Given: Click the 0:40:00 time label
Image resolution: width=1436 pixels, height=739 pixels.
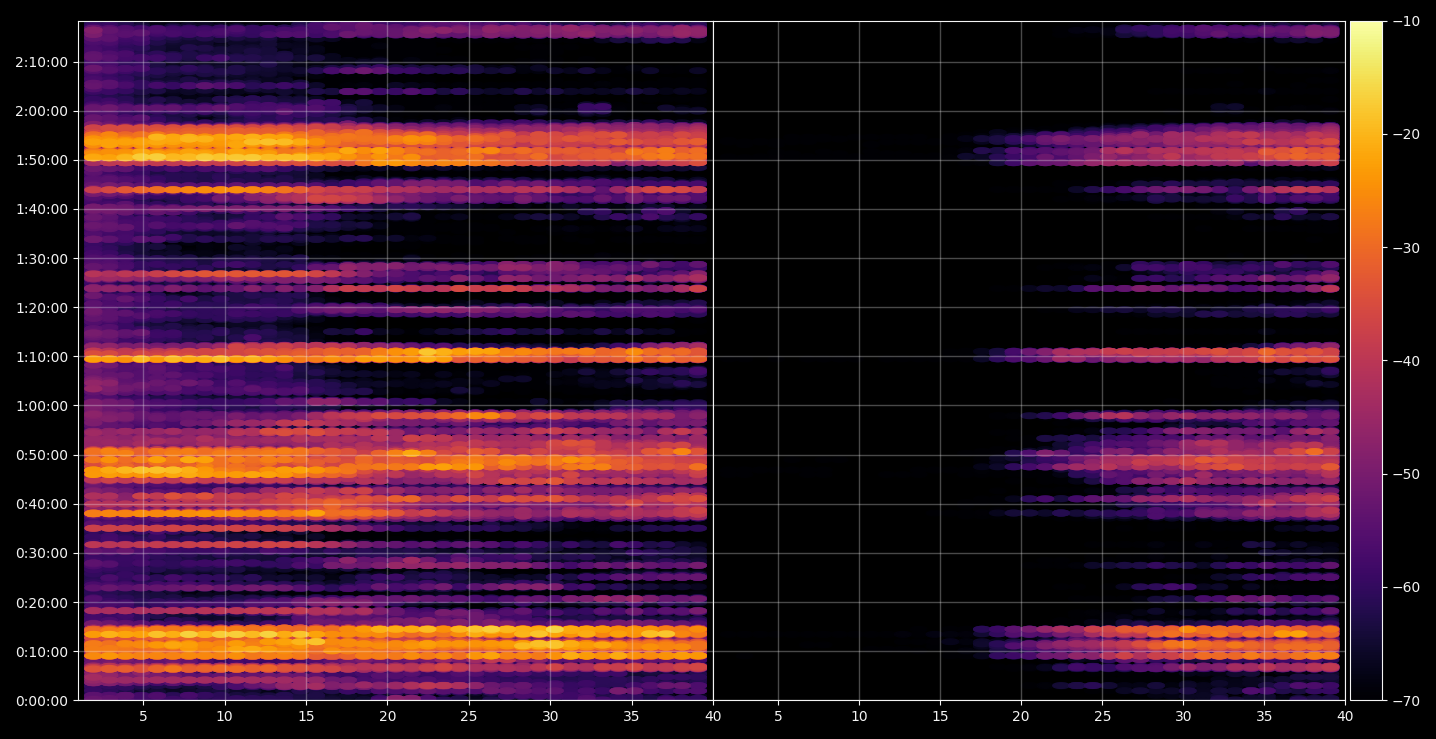Looking at the screenshot, I should [x=41, y=504].
